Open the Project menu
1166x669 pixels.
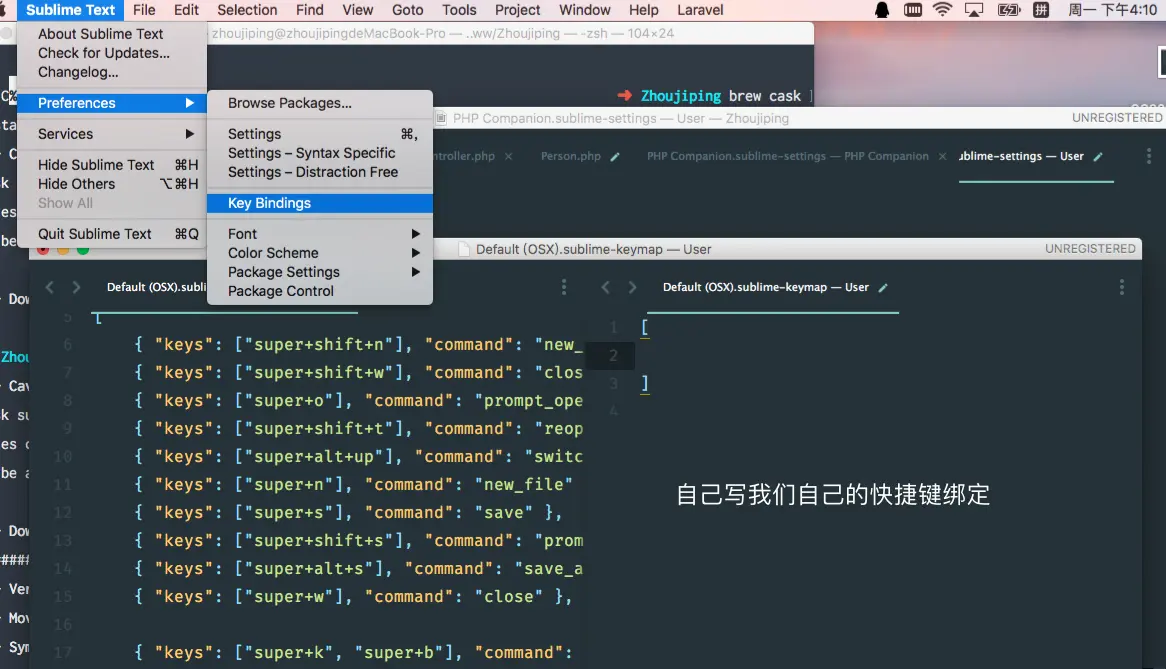[x=518, y=10]
